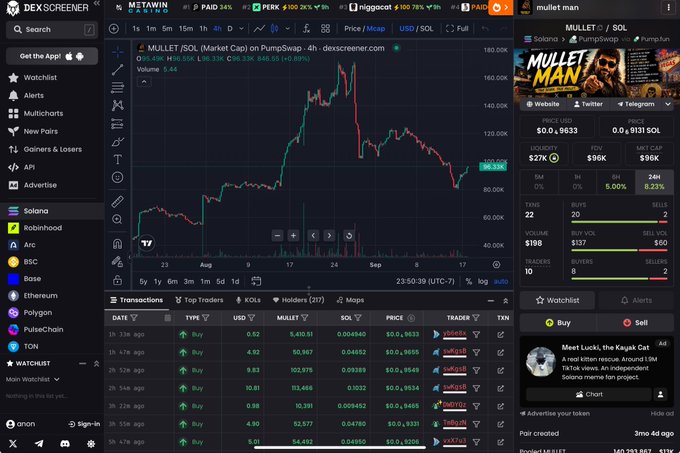Expand the timeframe dropdown arrow

tap(242, 29)
